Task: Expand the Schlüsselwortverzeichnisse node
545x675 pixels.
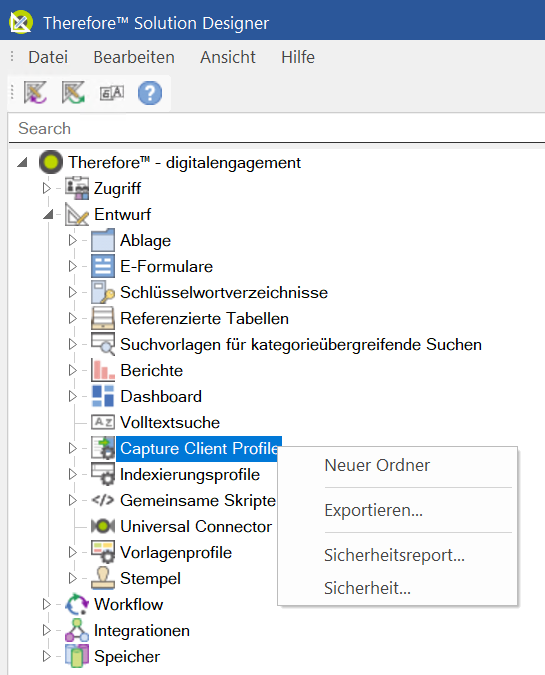Action: coord(72,292)
